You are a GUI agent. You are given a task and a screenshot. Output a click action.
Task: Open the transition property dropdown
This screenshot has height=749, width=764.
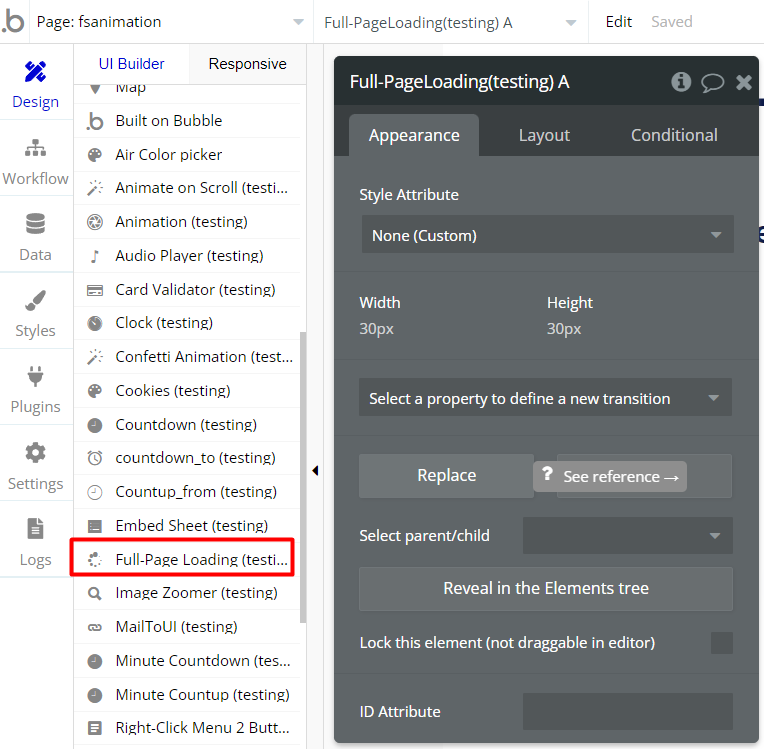(545, 398)
